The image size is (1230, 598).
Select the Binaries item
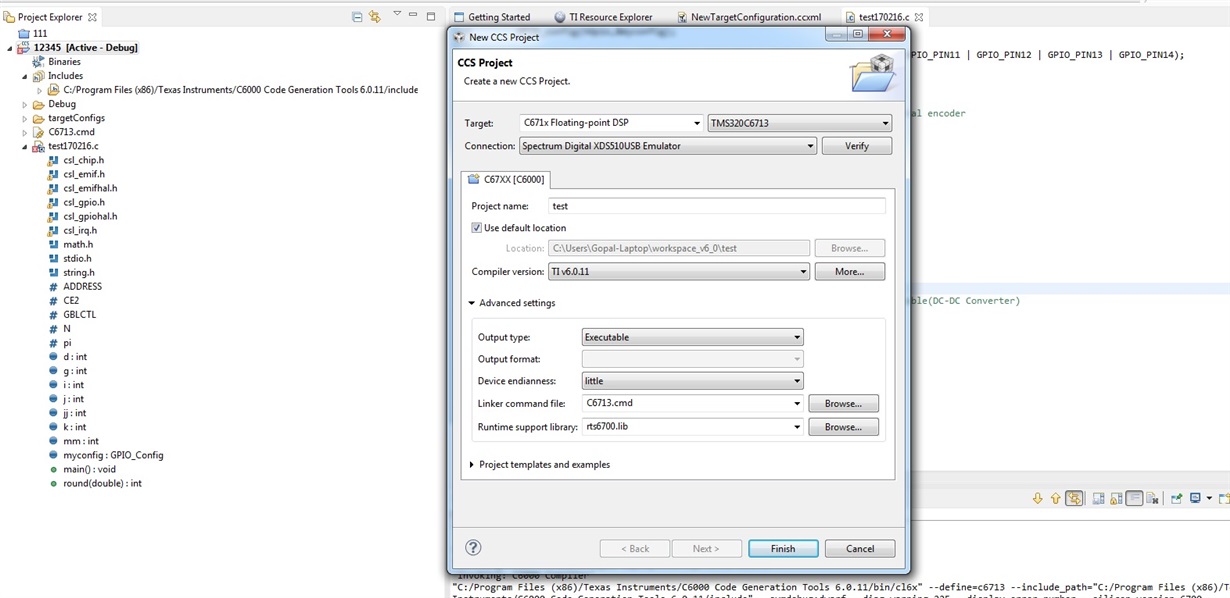64,62
